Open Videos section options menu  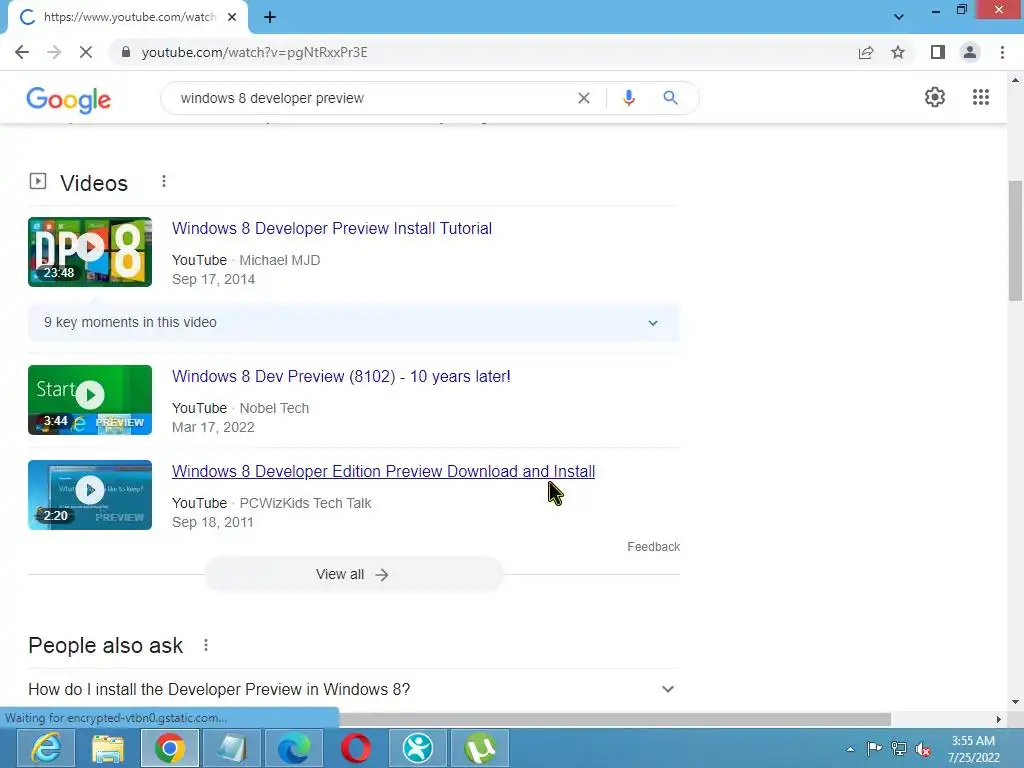coord(164,182)
